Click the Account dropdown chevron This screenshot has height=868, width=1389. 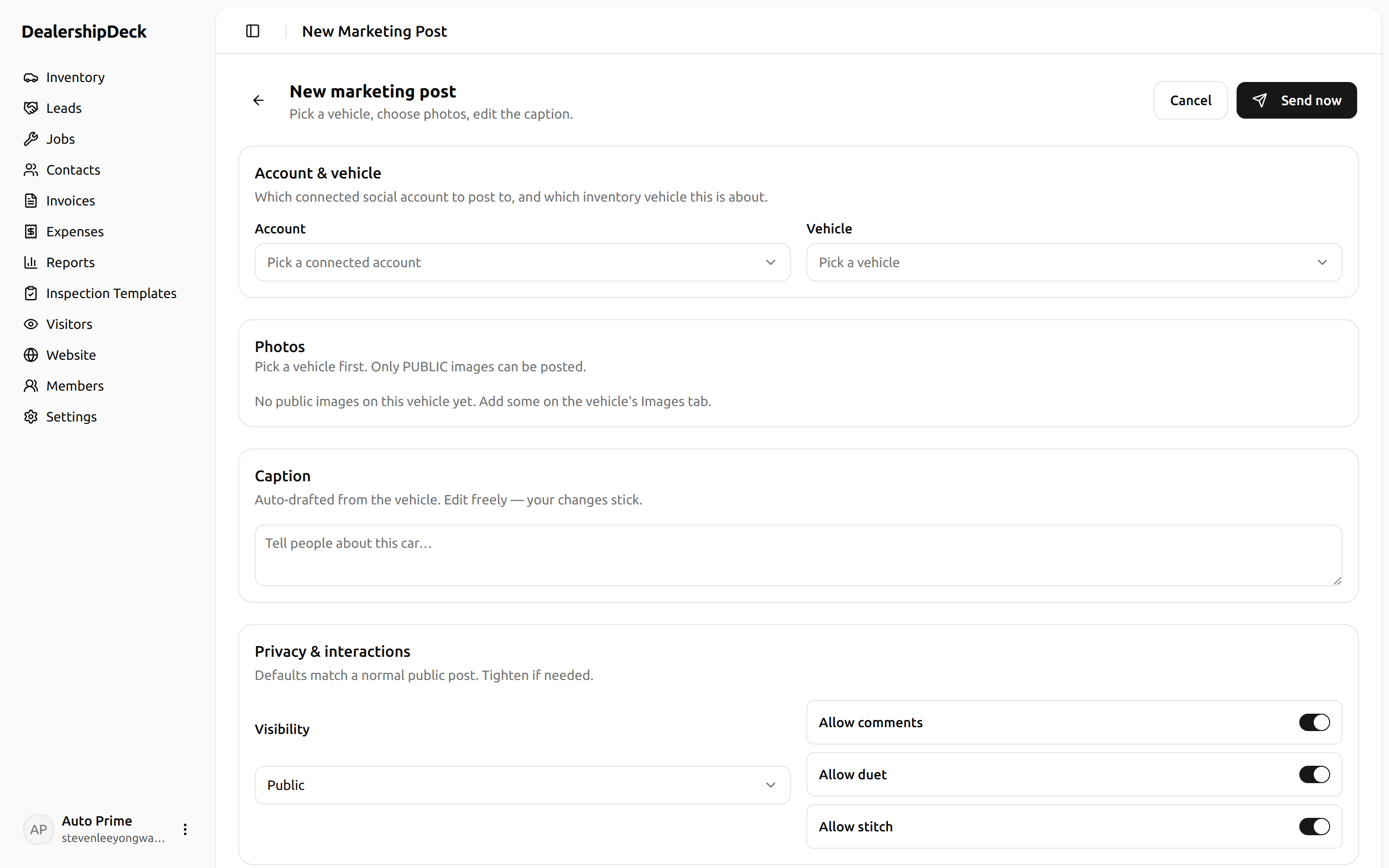770,262
